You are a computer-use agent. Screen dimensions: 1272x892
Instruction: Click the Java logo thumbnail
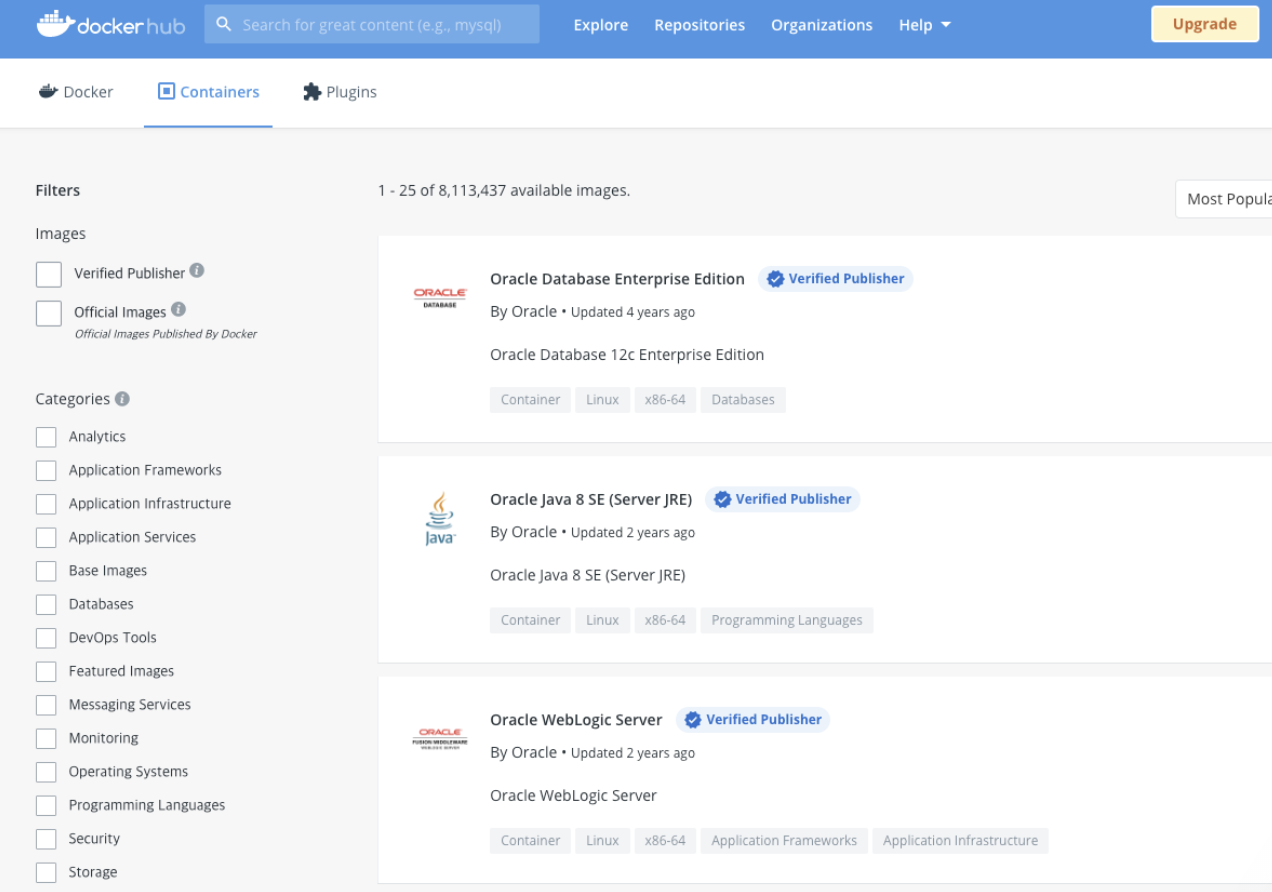[x=440, y=518]
